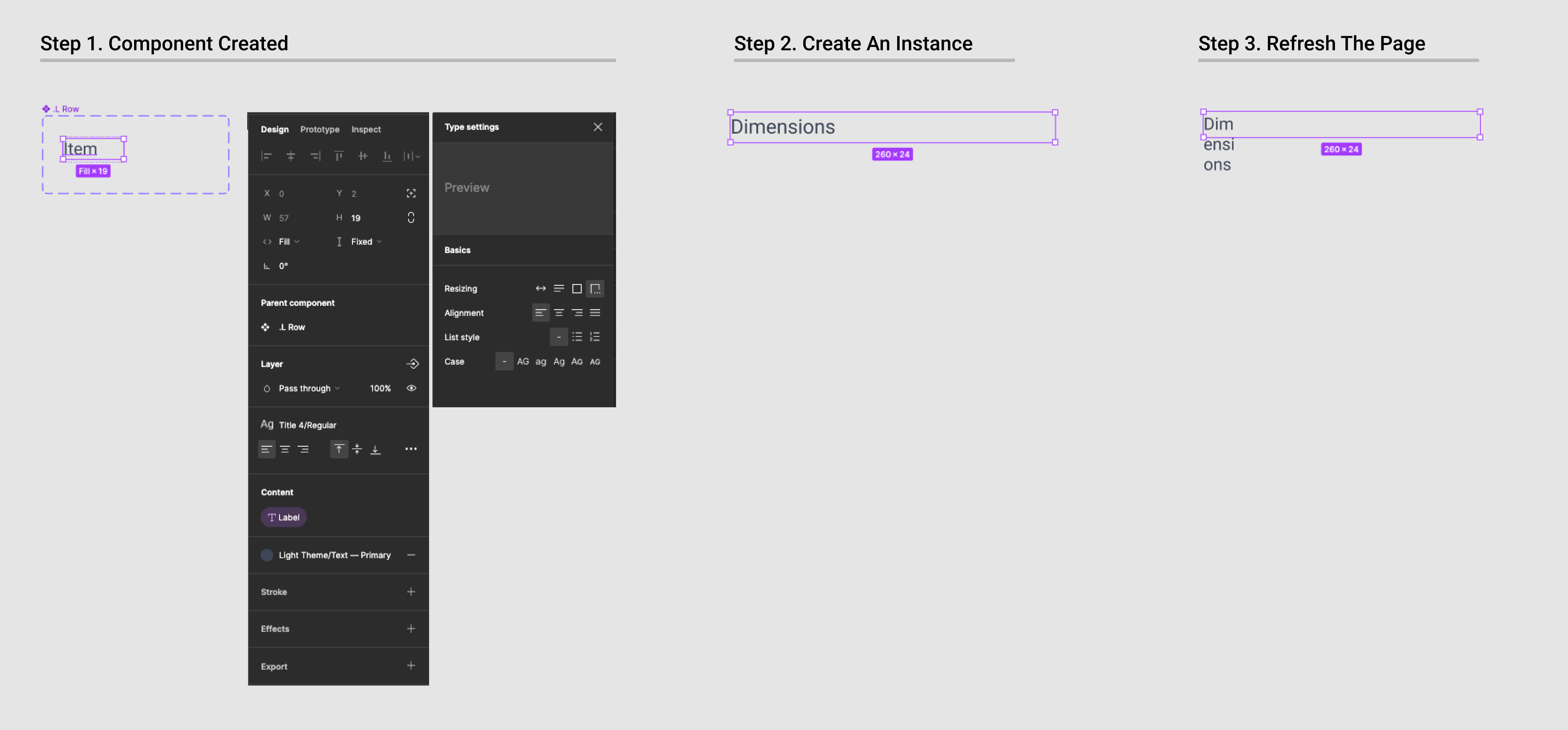This screenshot has height=730, width=1568.
Task: Select uppercase AG case option
Action: pos(523,362)
